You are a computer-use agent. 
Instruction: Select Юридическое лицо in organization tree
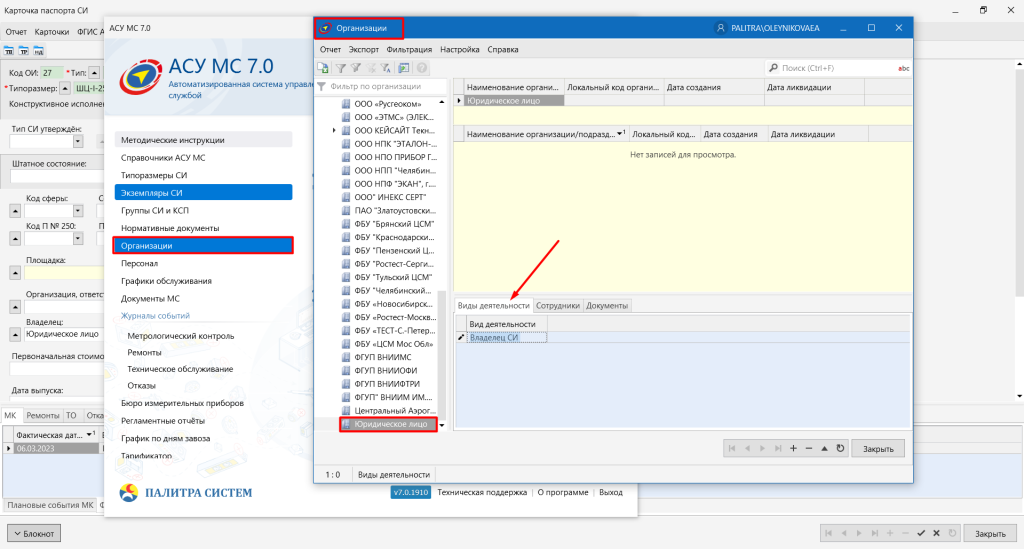[x=389, y=424]
